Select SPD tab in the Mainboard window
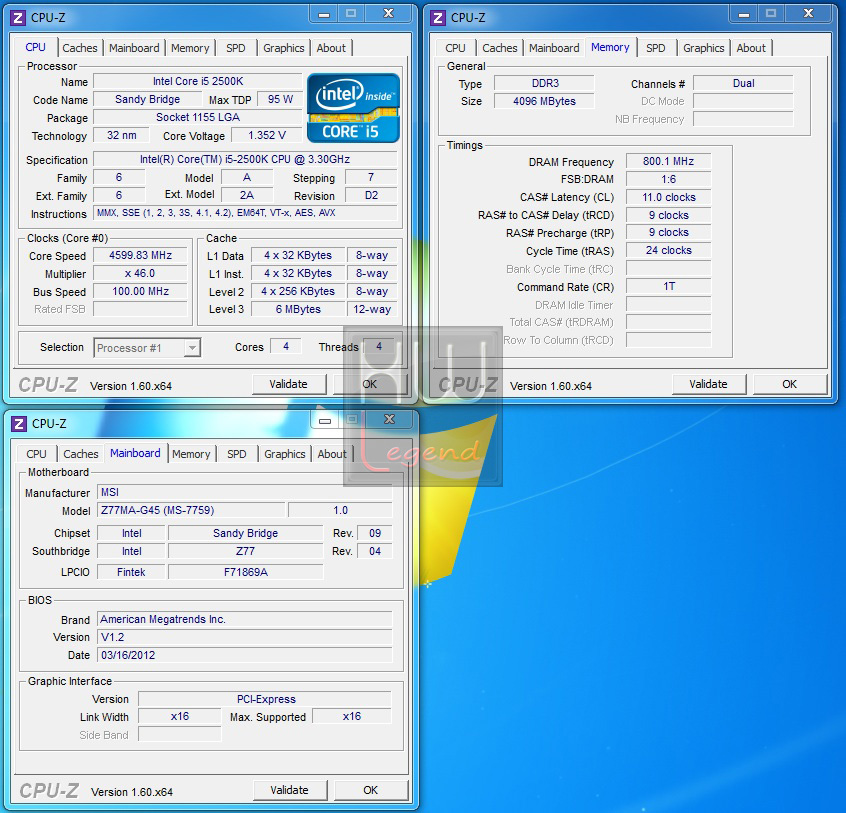The width and height of the screenshot is (846, 813). pyautogui.click(x=237, y=454)
